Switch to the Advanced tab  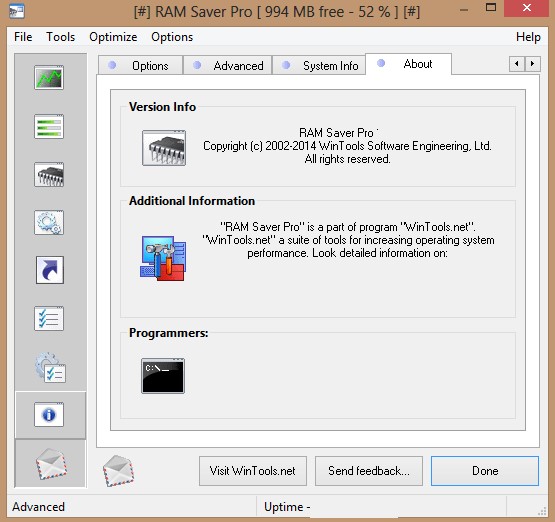228,65
